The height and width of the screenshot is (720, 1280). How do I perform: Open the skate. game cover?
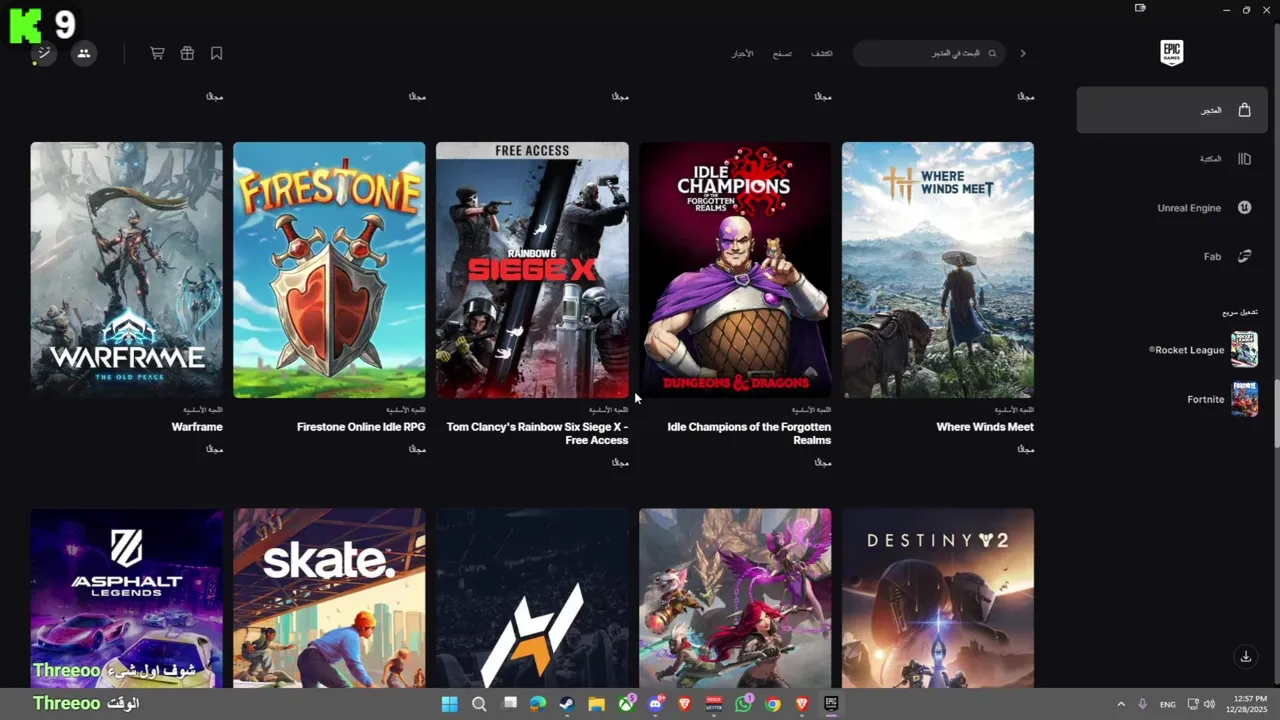pyautogui.click(x=329, y=598)
